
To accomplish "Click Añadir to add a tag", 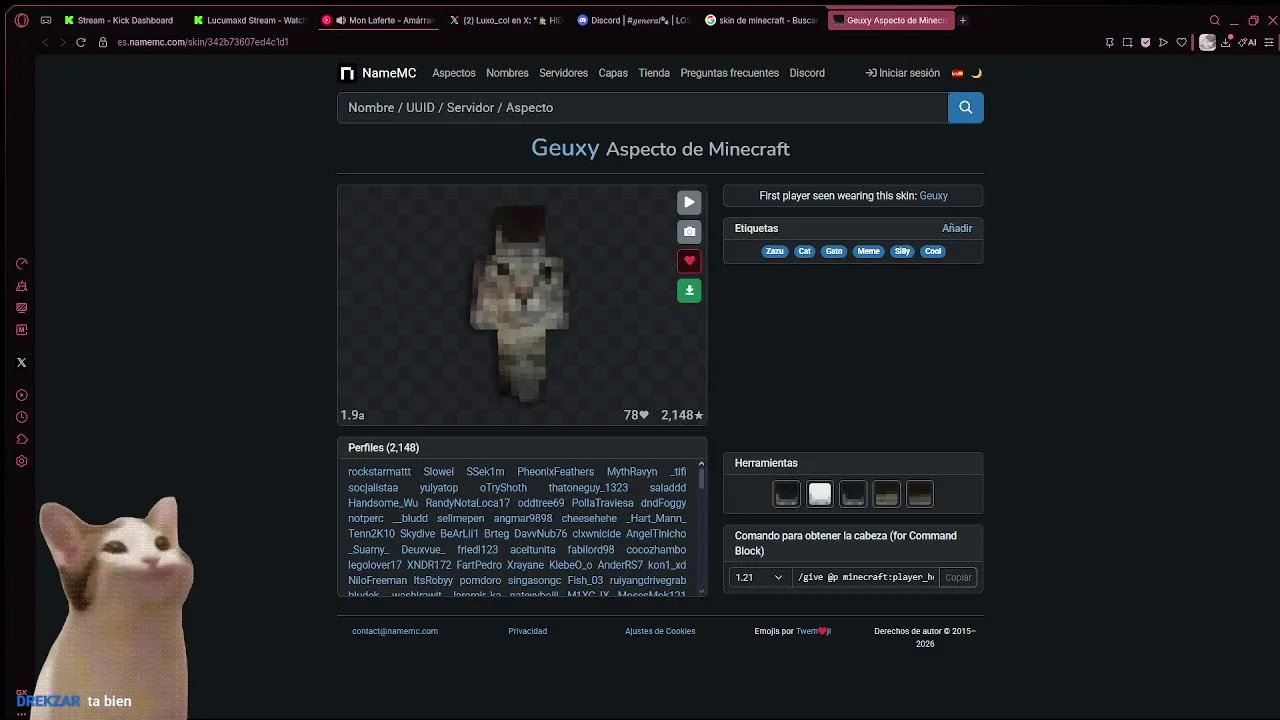I will pyautogui.click(x=957, y=228).
